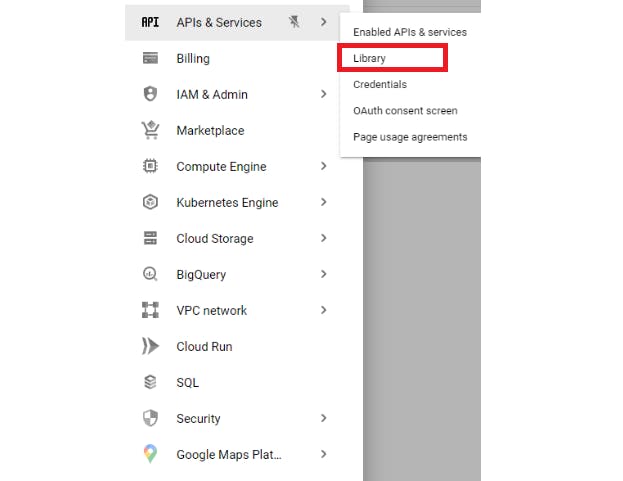Select SQL in the navigation menu
Screen dimensions: 623x481
coord(187,382)
